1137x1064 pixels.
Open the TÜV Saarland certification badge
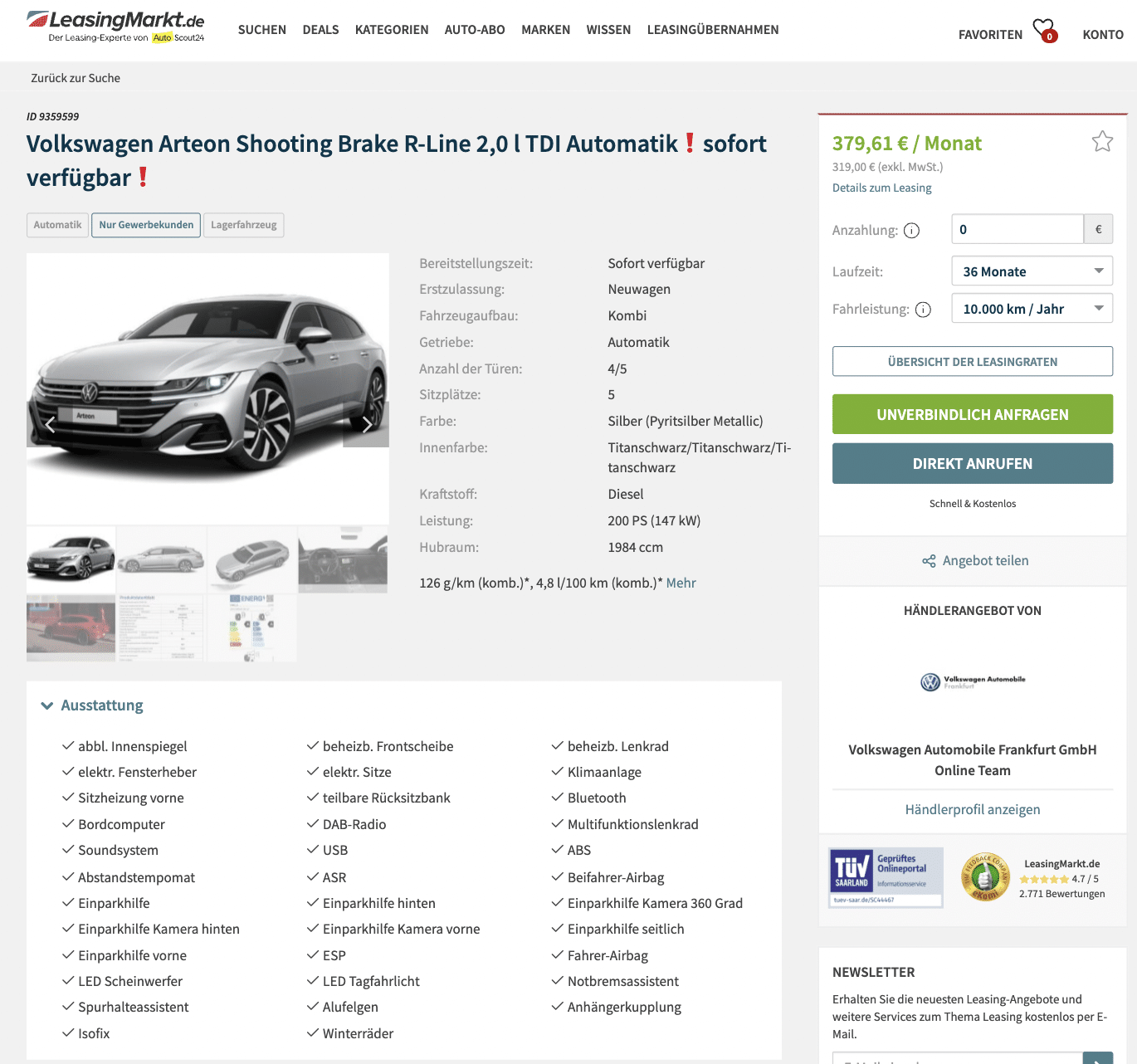pos(886,877)
